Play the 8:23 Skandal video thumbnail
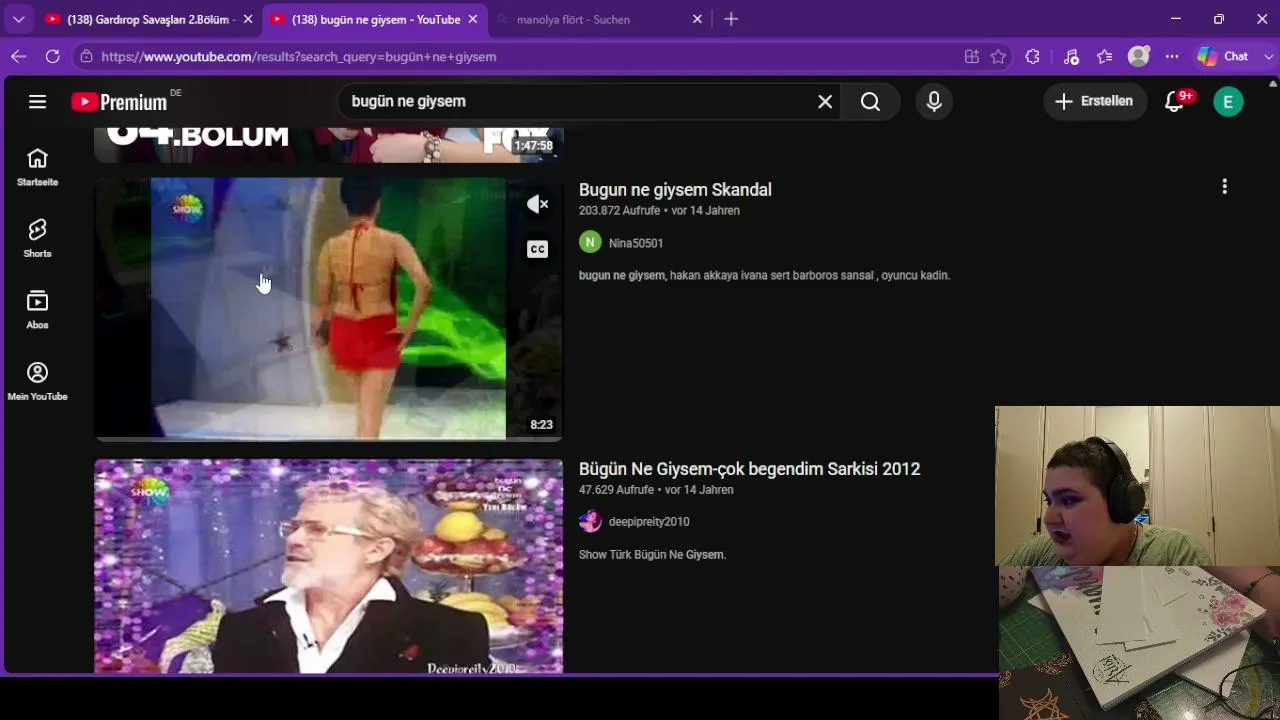Screen dimensions: 1280x720 pyautogui.click(x=329, y=308)
